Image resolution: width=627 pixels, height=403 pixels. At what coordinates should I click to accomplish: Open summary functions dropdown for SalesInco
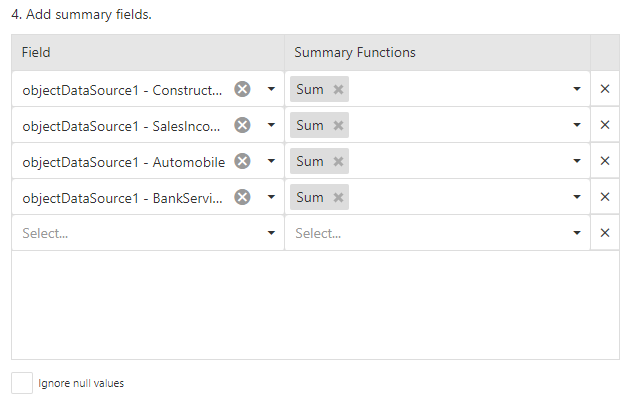point(576,125)
